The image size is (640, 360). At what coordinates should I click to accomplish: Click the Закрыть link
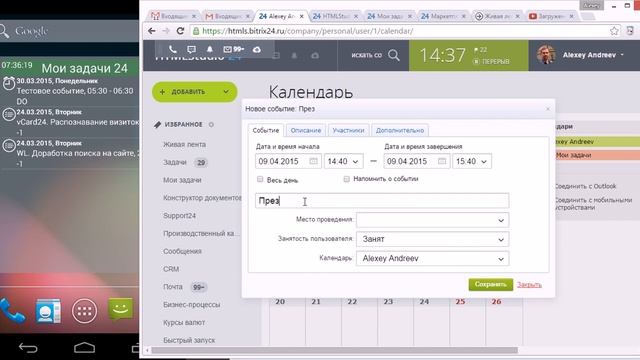(x=529, y=285)
